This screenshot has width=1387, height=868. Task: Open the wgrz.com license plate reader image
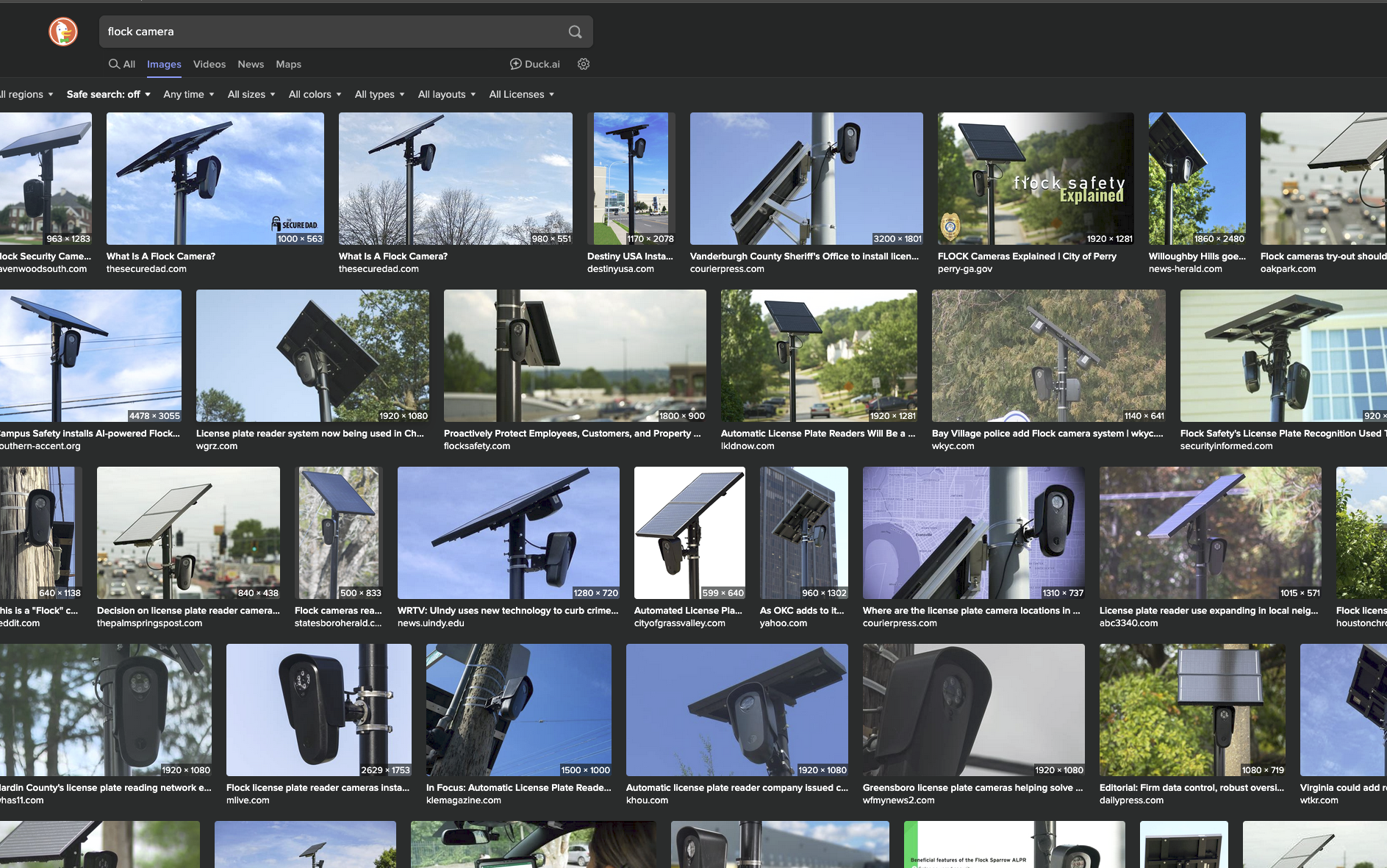(312, 356)
